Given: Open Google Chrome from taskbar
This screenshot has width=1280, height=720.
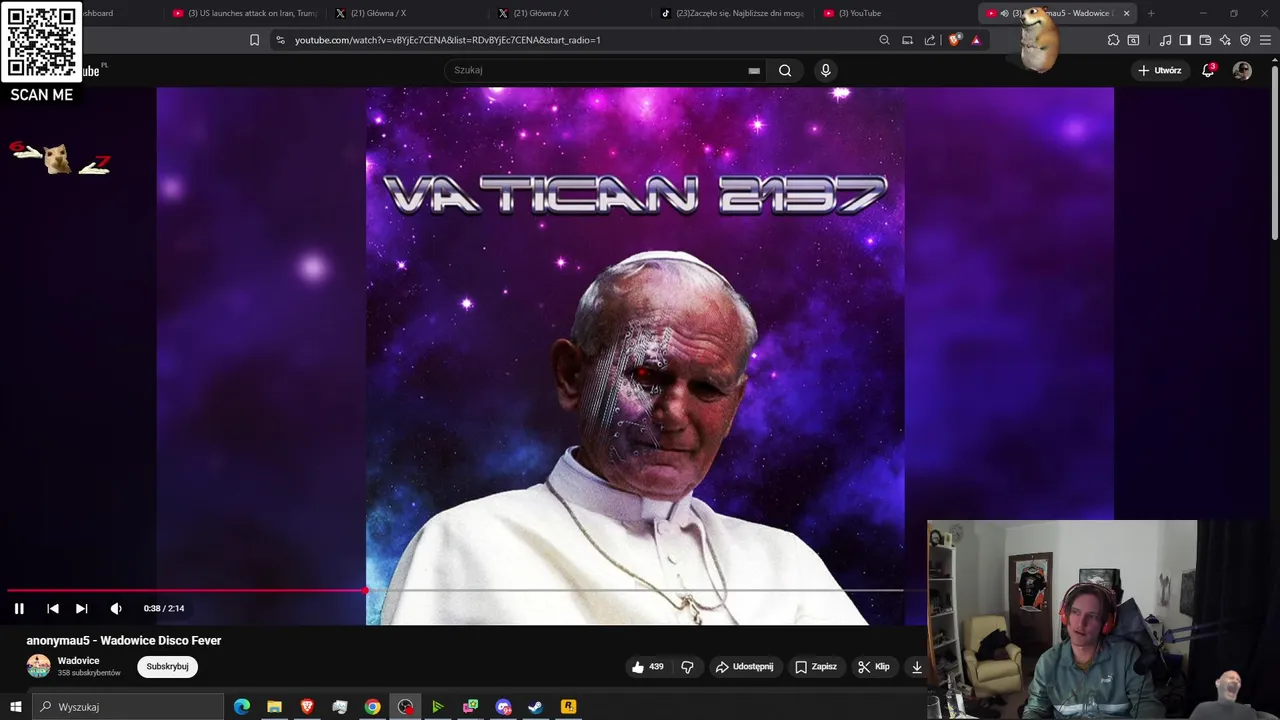Looking at the screenshot, I should tap(372, 707).
